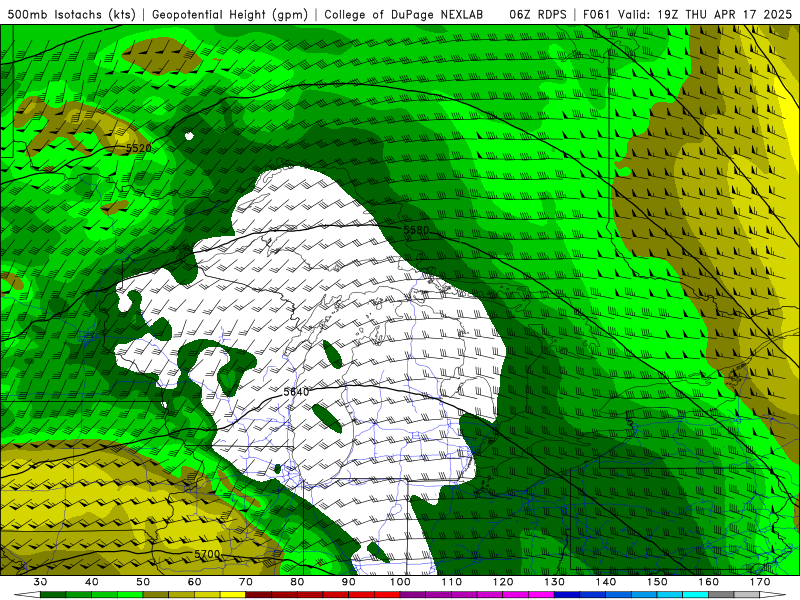
Task: Click the '100' color scale label
Action: click(400, 582)
